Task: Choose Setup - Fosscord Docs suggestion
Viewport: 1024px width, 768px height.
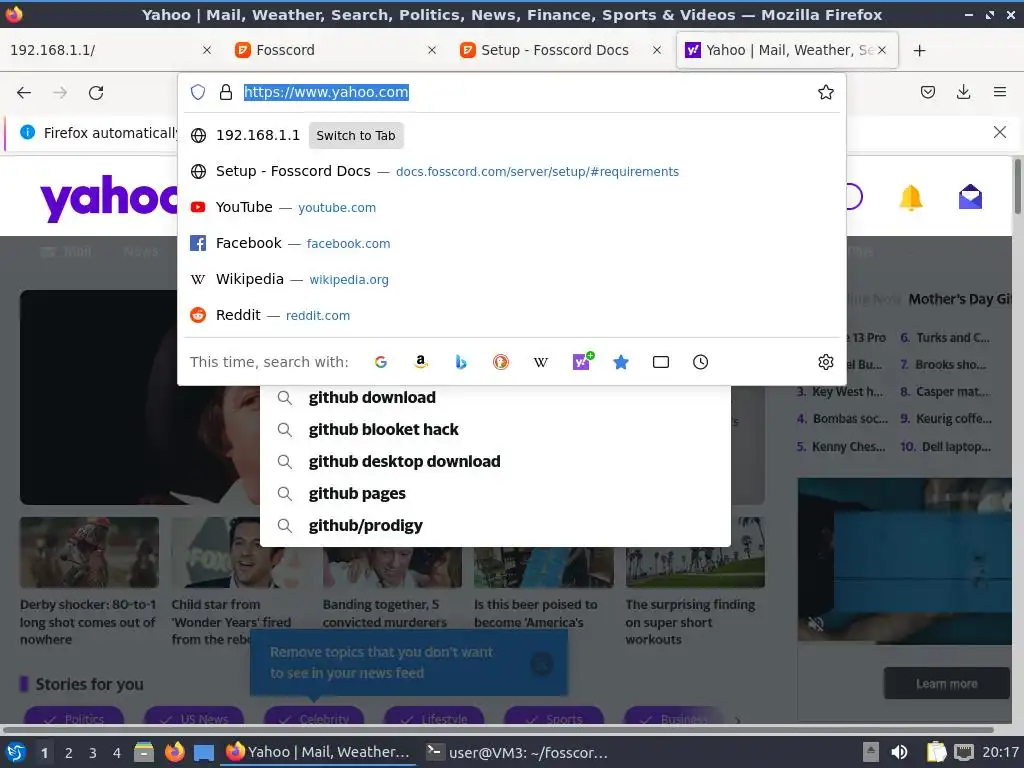Action: click(512, 171)
